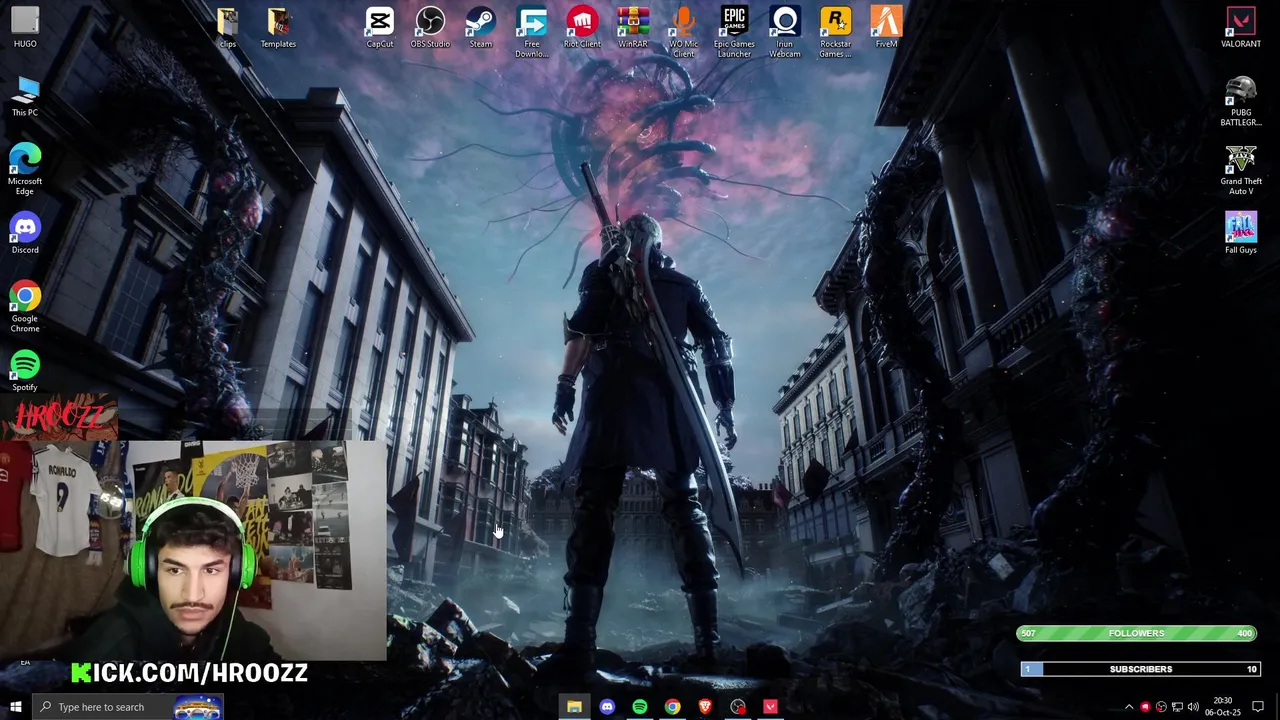Select the This PC desktop icon
The width and height of the screenshot is (1280, 720).
click(25, 97)
